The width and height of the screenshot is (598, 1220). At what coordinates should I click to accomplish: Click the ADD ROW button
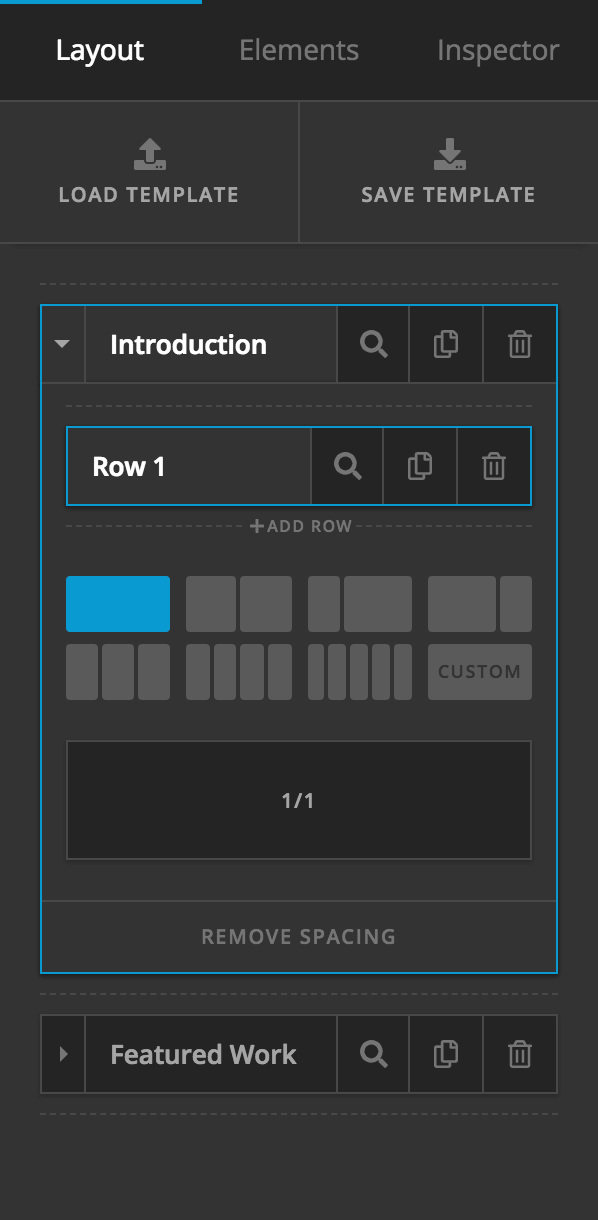[299, 524]
